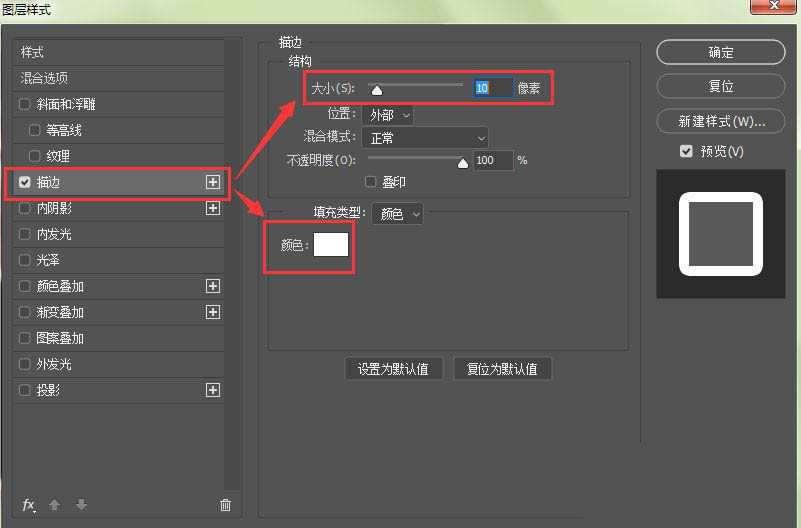Click the stroke preview thumbnail

coord(721,234)
